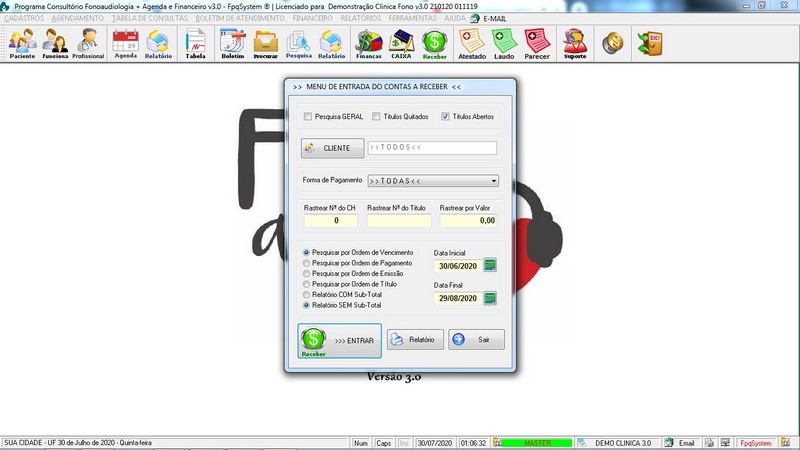Open the Data Final calendar picker
The image size is (800, 450).
click(x=490, y=298)
